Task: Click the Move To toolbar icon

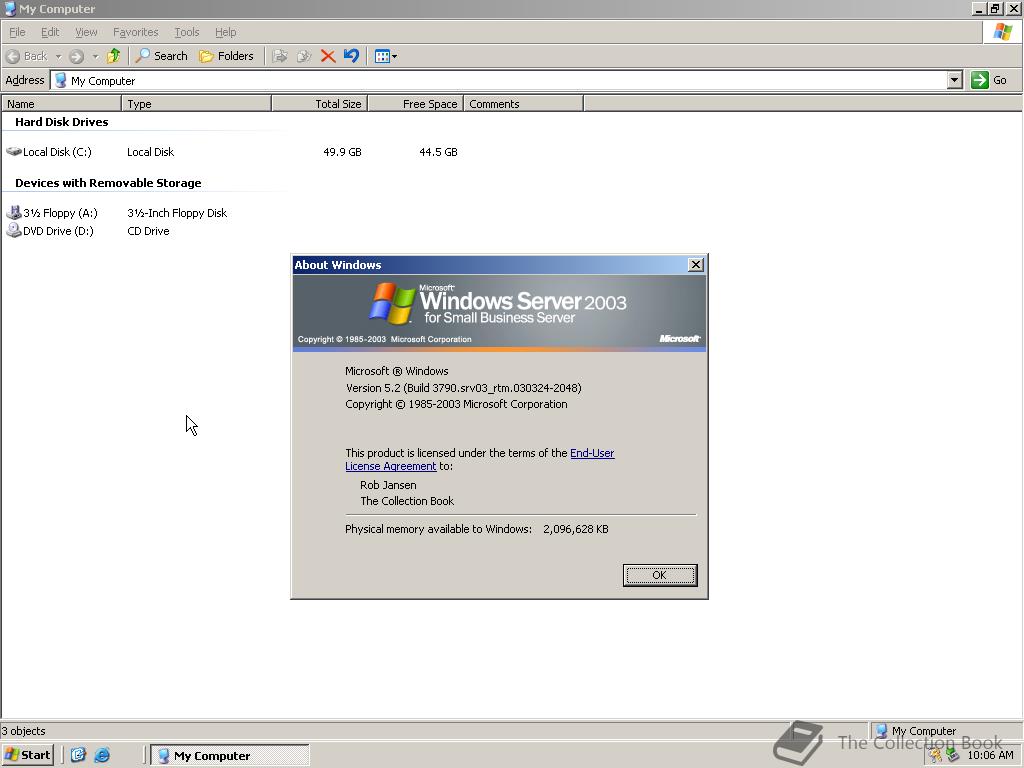Action: pyautogui.click(x=280, y=56)
